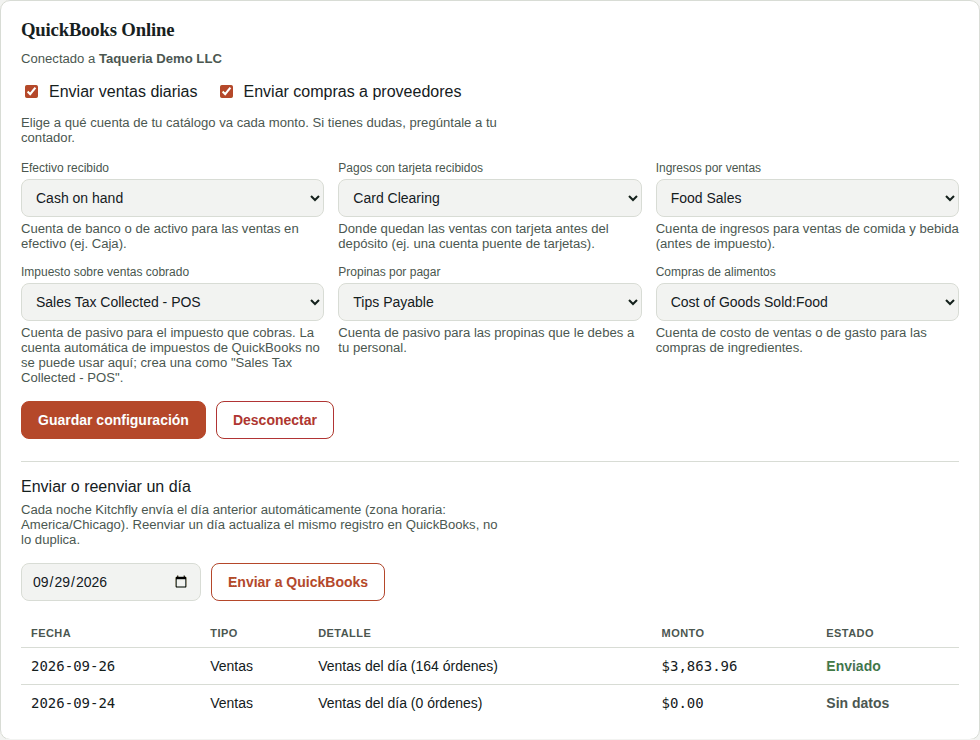The width and height of the screenshot is (980, 740).
Task: Click the 2026-09-24 date cell
Action: [73, 703]
